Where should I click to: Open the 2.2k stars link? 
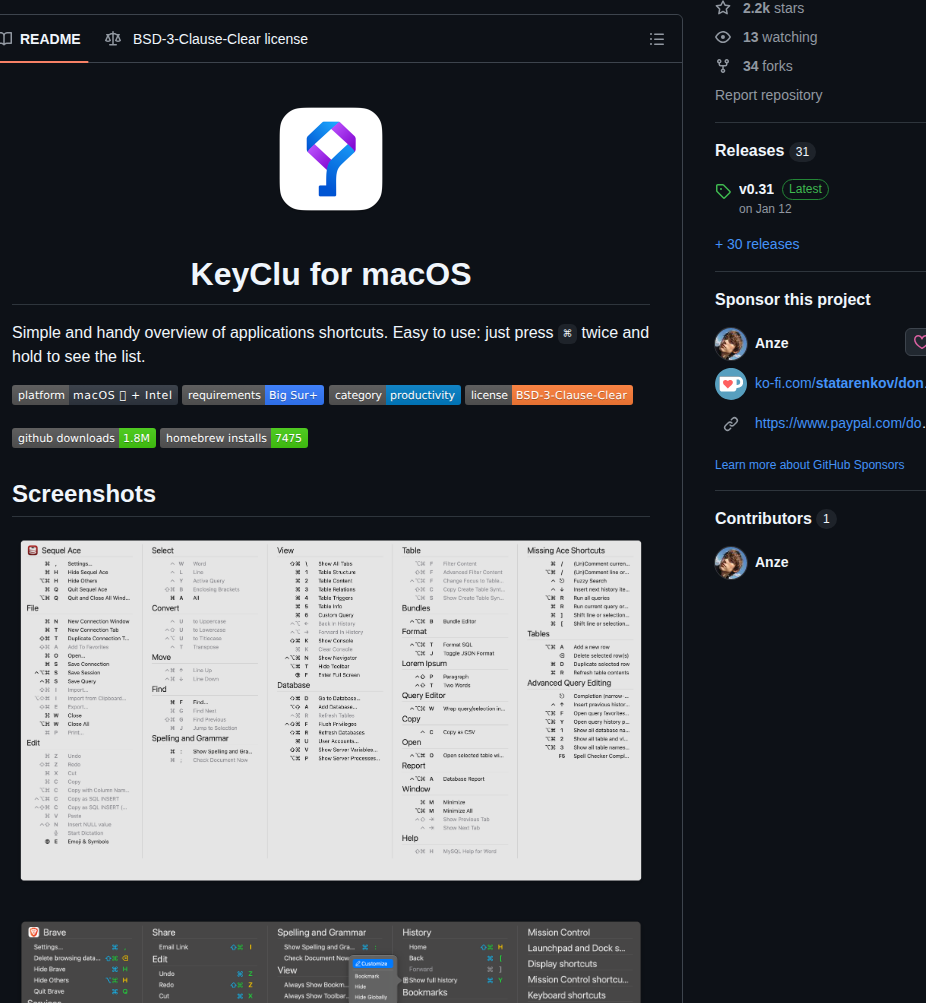tap(773, 8)
